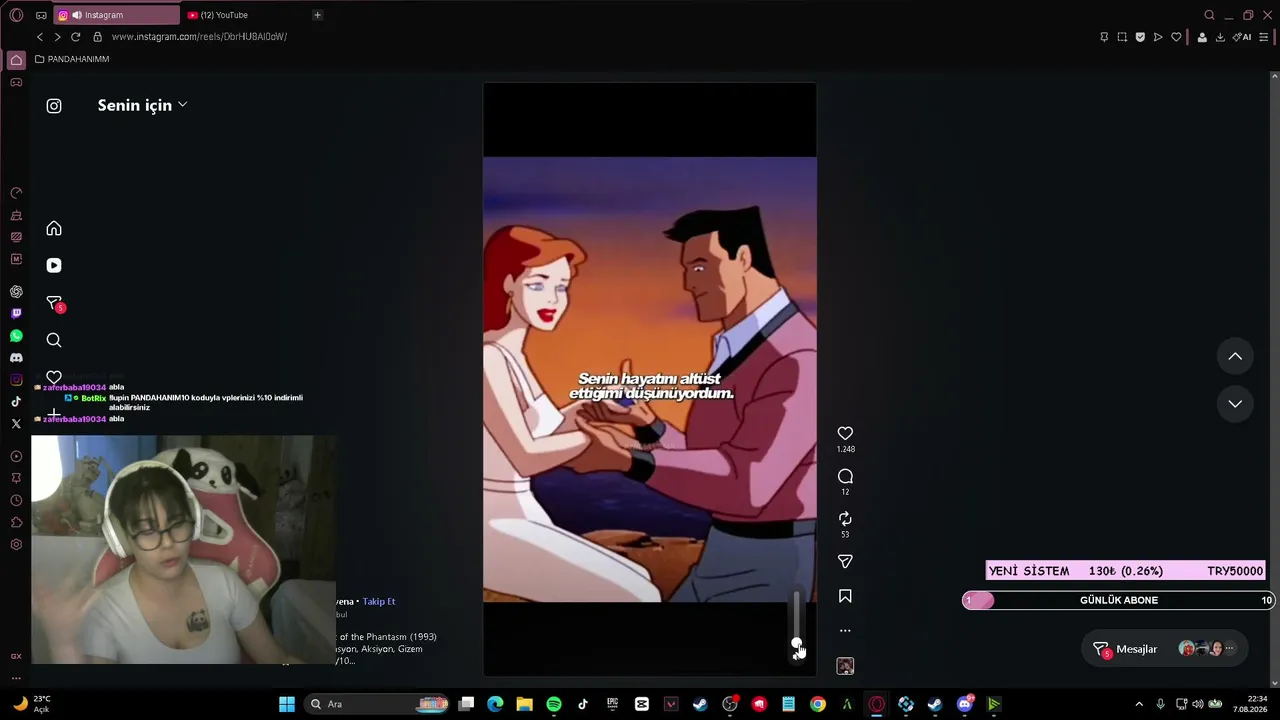Open File Explorer from the taskbar
The image size is (1280, 720).
coord(524,704)
